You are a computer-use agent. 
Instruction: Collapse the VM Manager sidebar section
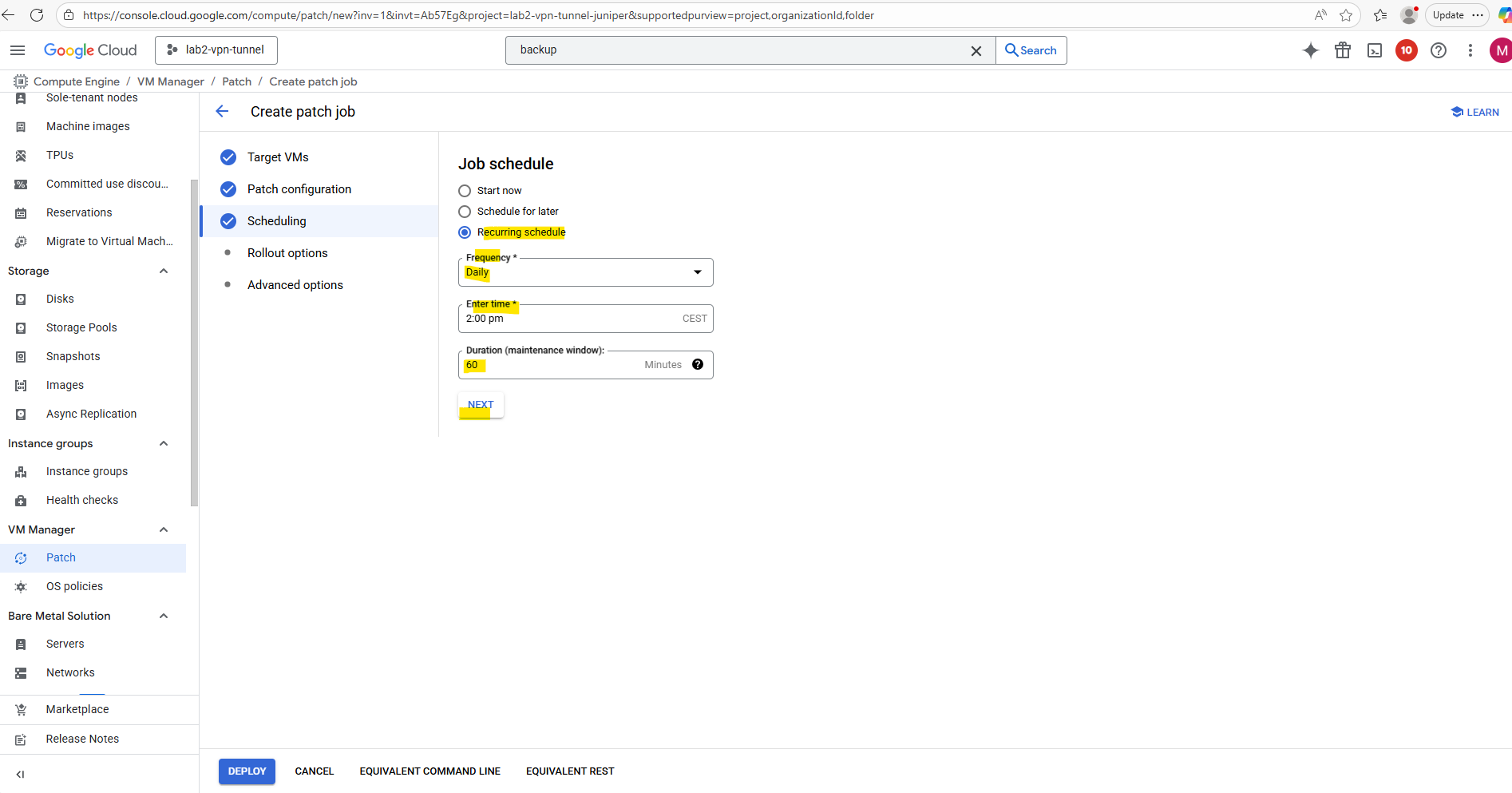point(164,529)
